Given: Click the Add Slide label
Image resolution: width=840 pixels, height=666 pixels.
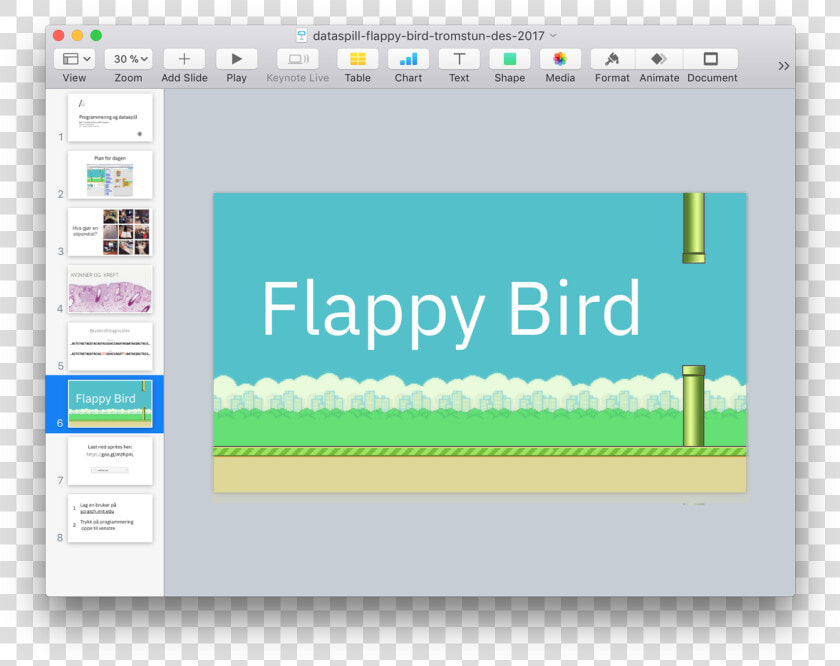Looking at the screenshot, I should 184,78.
